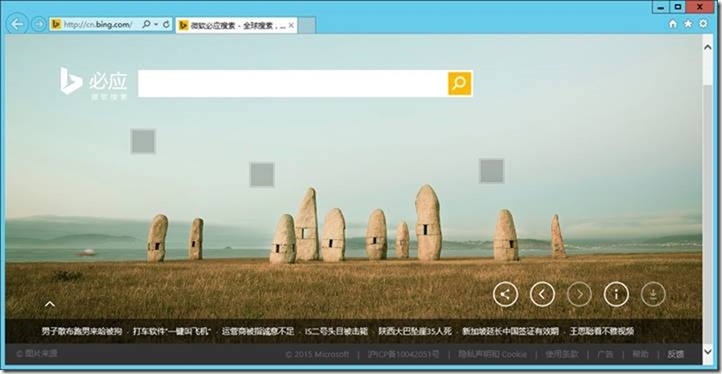The width and height of the screenshot is (722, 374).
Task: Focus the Bing search text box
Action: [x=293, y=83]
